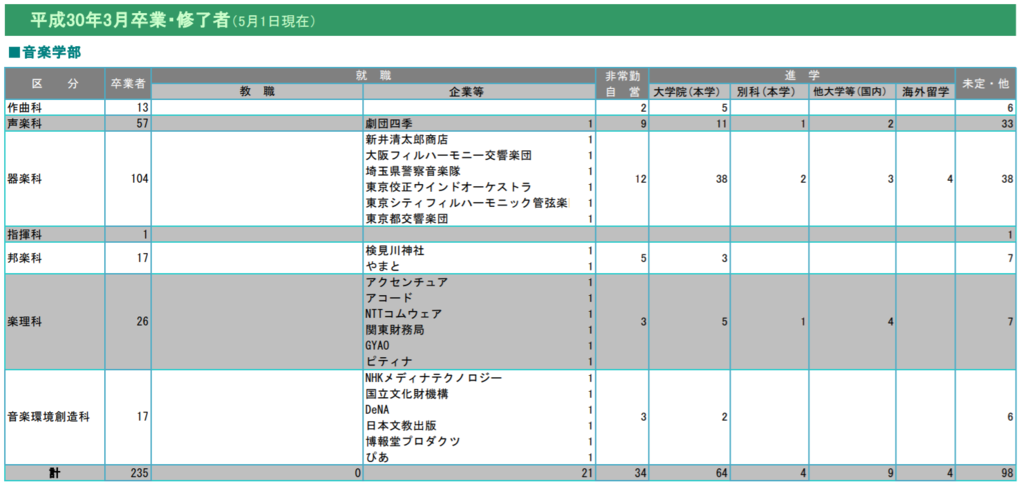Screen dimensions: 1024x491
Task: Click the 計 total row label
Action: click(x=55, y=473)
